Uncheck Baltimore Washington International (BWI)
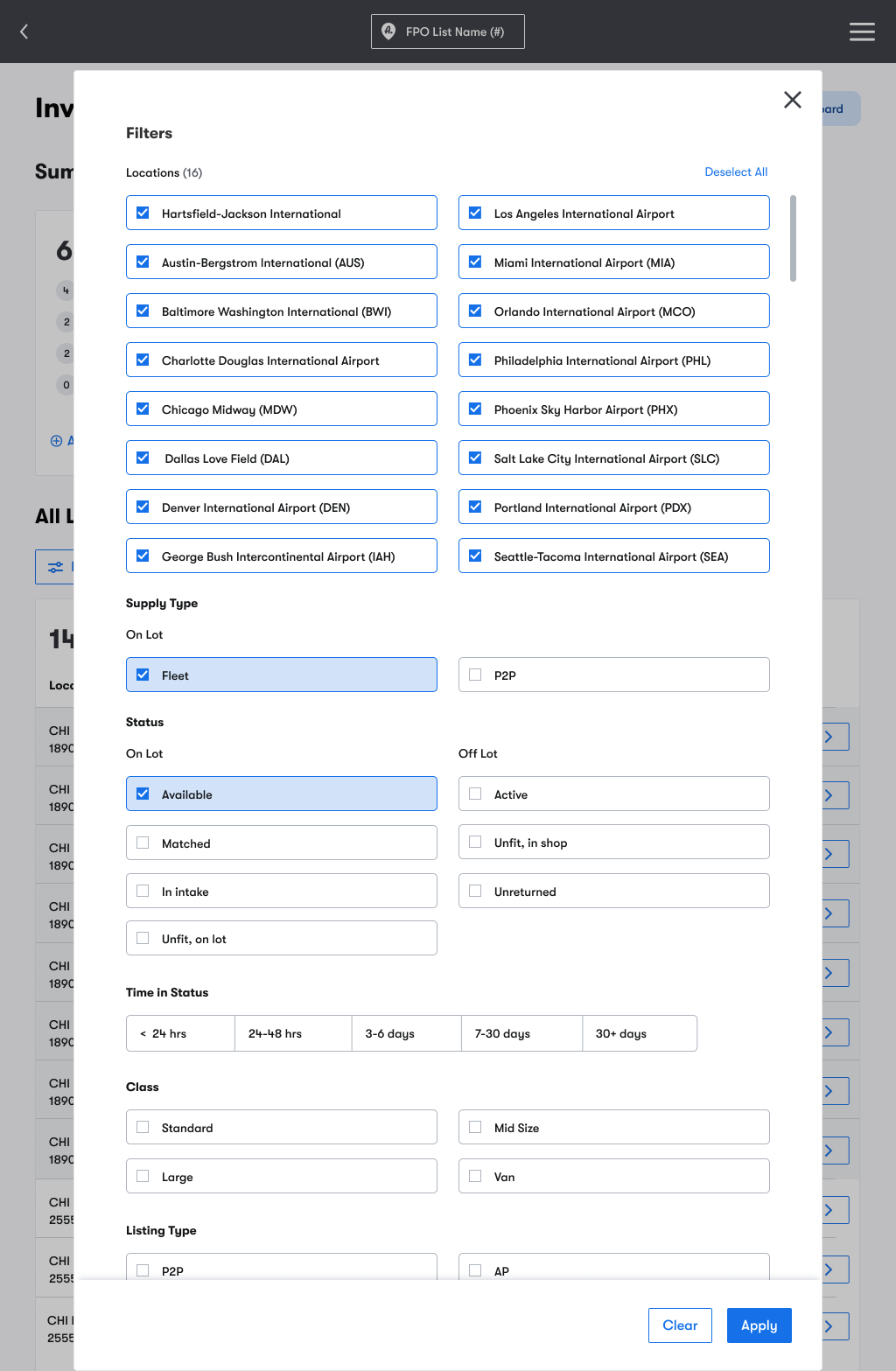This screenshot has width=896, height=1371. click(282, 311)
